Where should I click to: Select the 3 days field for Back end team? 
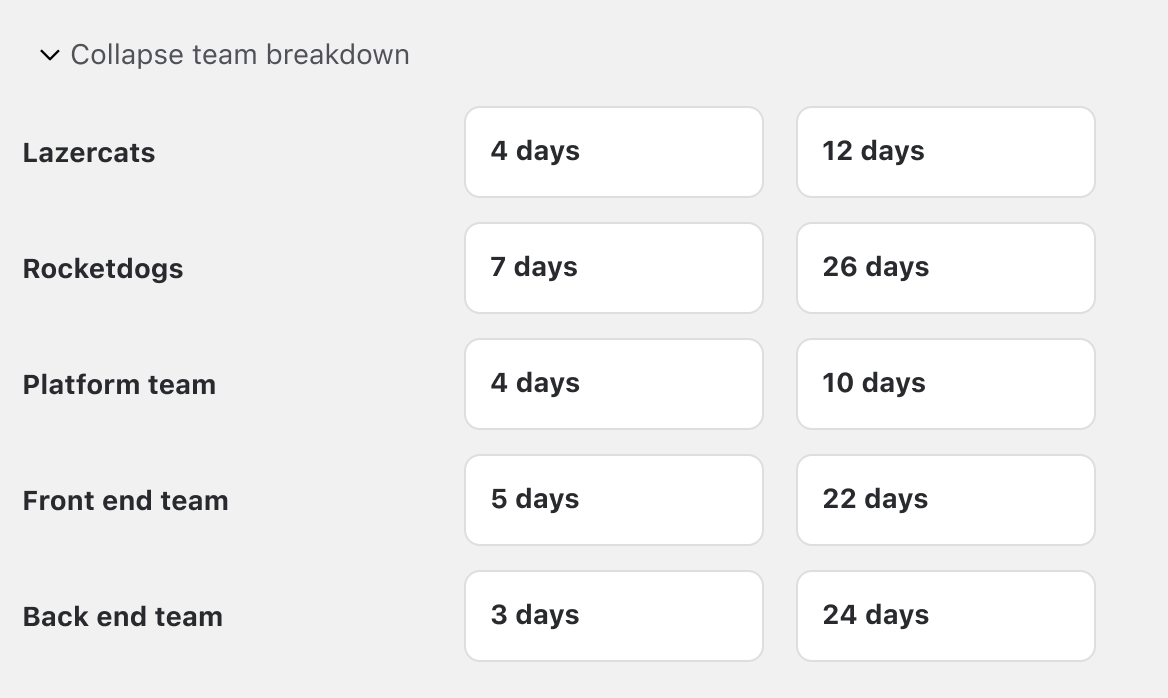(x=613, y=615)
